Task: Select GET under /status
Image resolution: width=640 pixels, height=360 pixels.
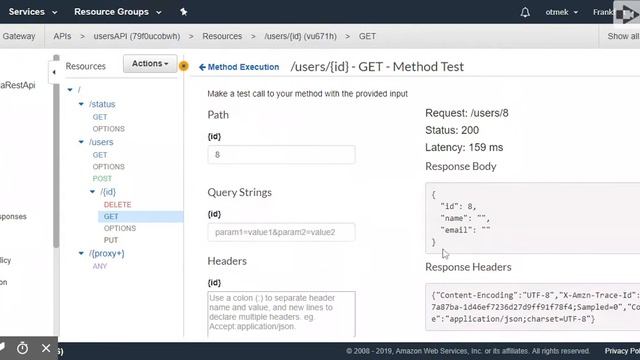Action: point(100,117)
